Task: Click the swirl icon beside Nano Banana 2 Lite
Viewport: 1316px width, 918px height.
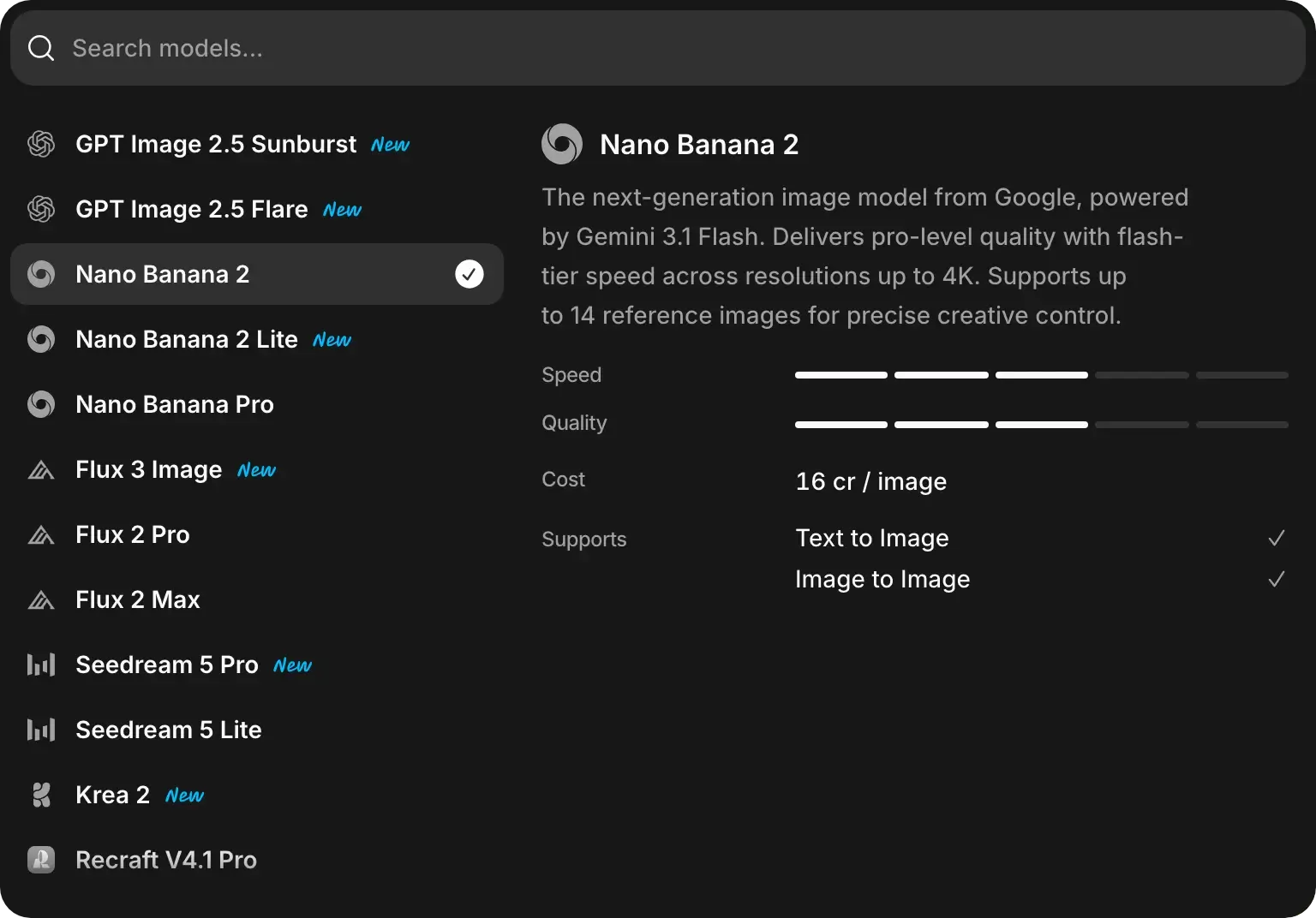Action: pyautogui.click(x=41, y=339)
